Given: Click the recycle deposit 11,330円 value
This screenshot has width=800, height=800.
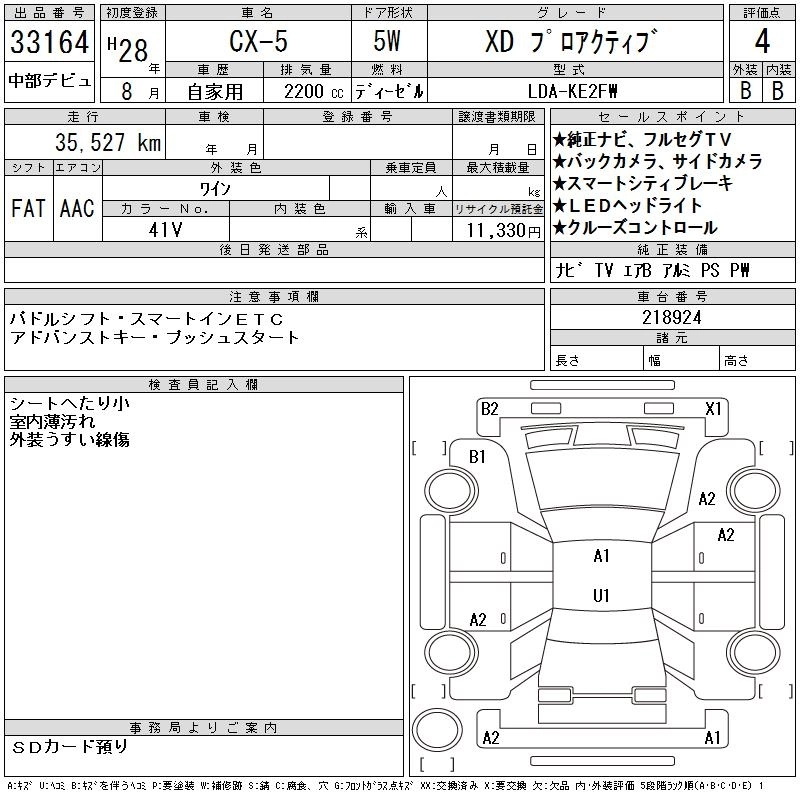Looking at the screenshot, I should [498, 230].
